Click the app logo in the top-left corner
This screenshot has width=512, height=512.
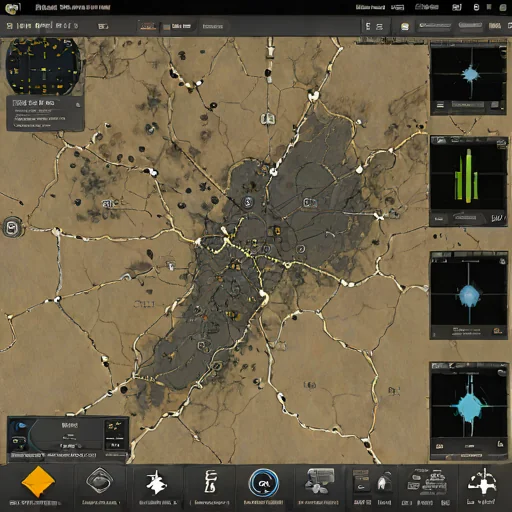(13, 8)
